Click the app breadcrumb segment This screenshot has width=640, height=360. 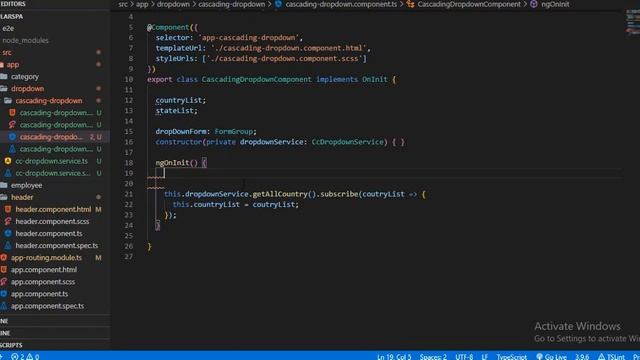(x=142, y=4)
